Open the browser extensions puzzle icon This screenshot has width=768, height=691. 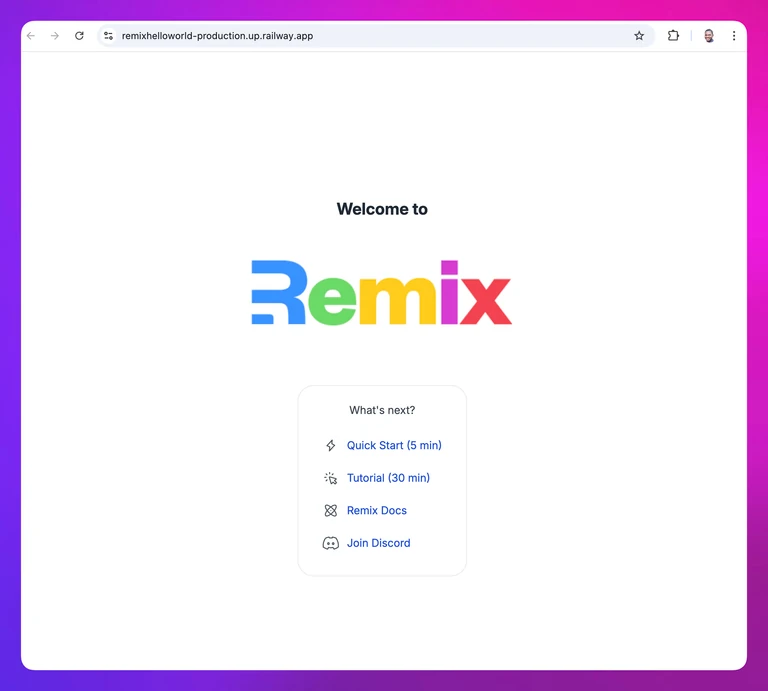click(x=673, y=36)
